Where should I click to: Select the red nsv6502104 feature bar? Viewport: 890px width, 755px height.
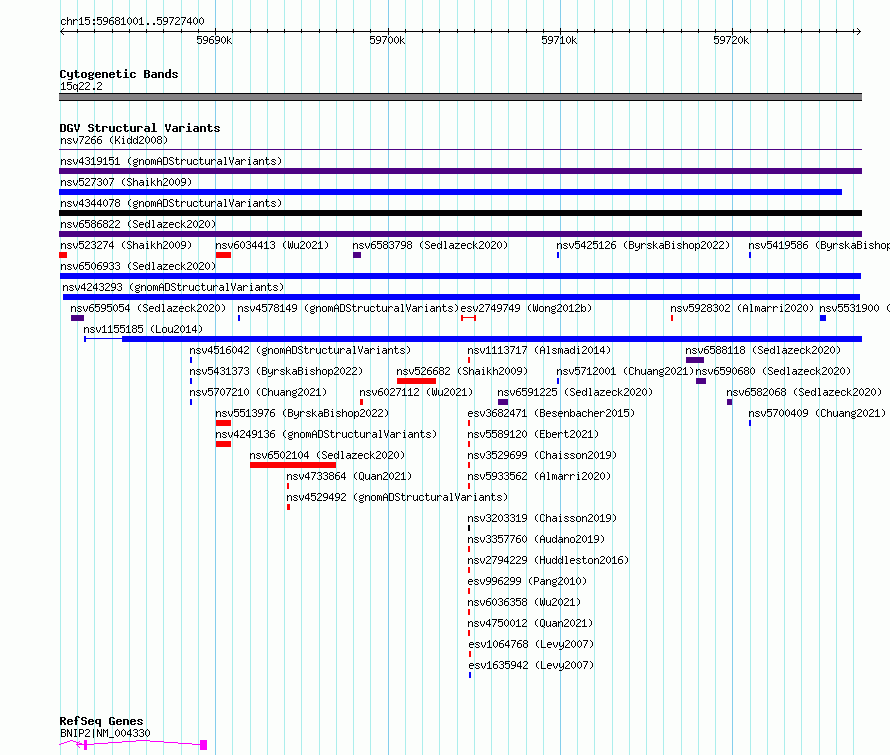(x=293, y=465)
